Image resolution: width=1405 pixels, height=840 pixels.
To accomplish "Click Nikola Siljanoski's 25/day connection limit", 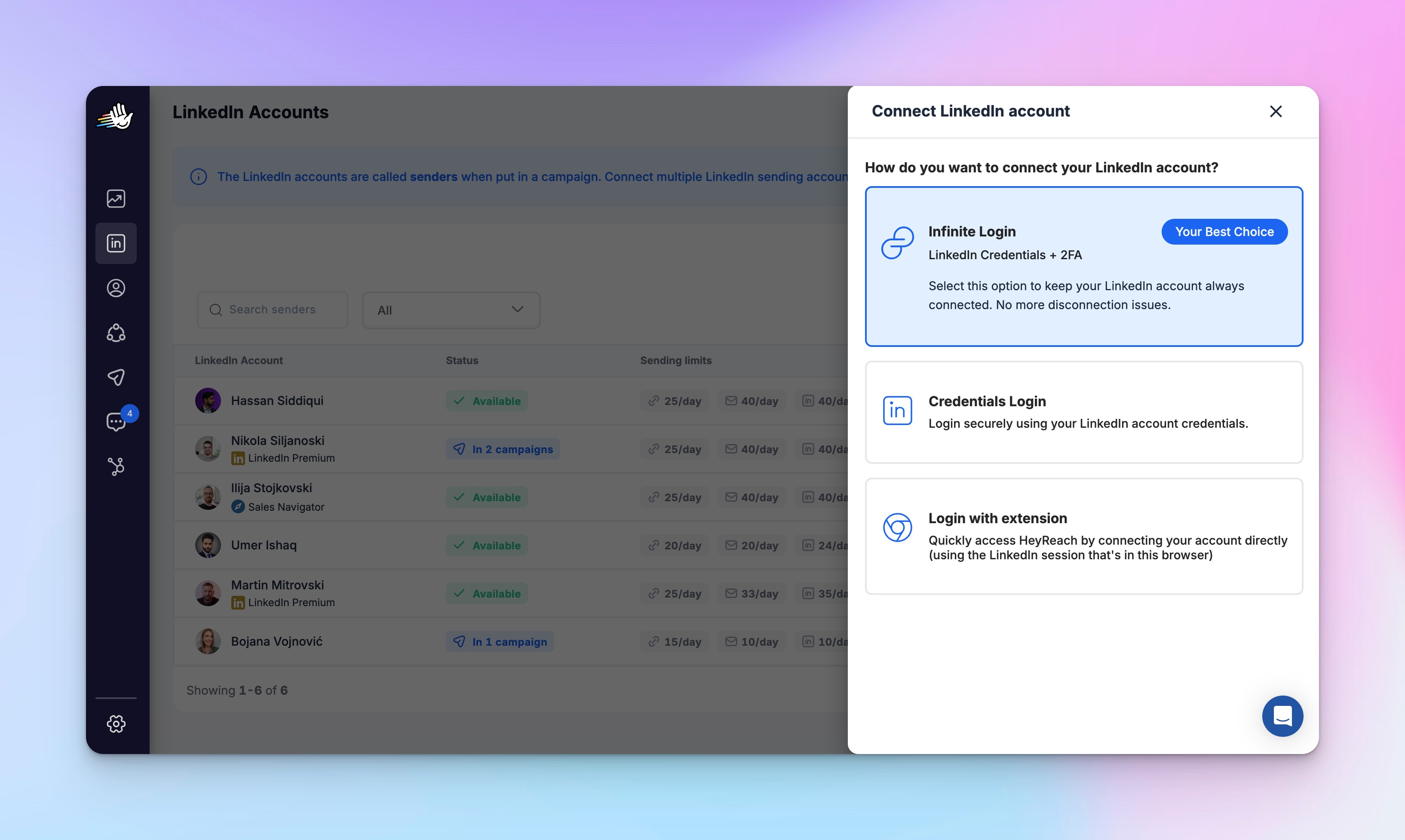I will click(x=674, y=449).
